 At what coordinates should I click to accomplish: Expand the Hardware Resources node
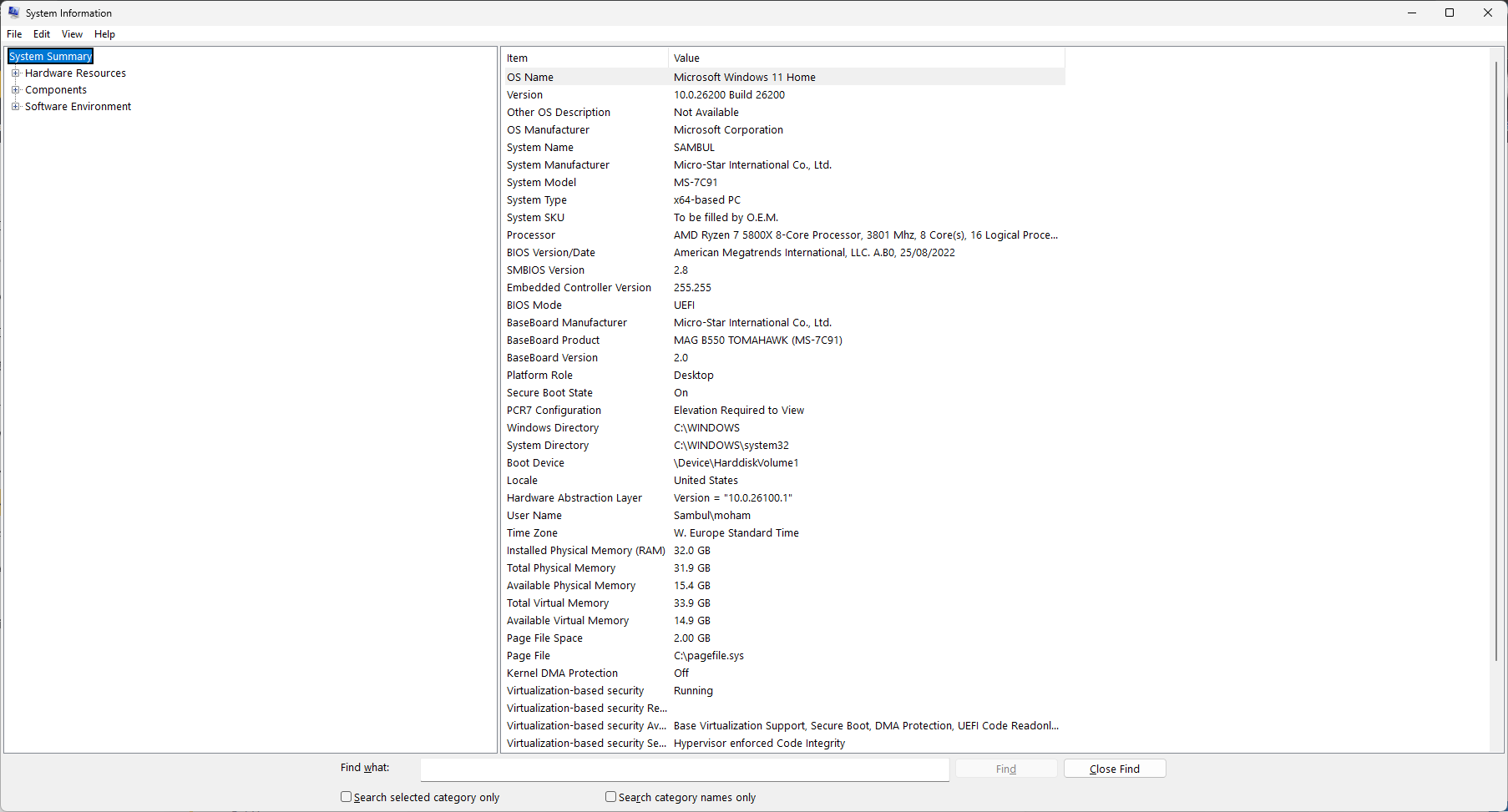15,73
